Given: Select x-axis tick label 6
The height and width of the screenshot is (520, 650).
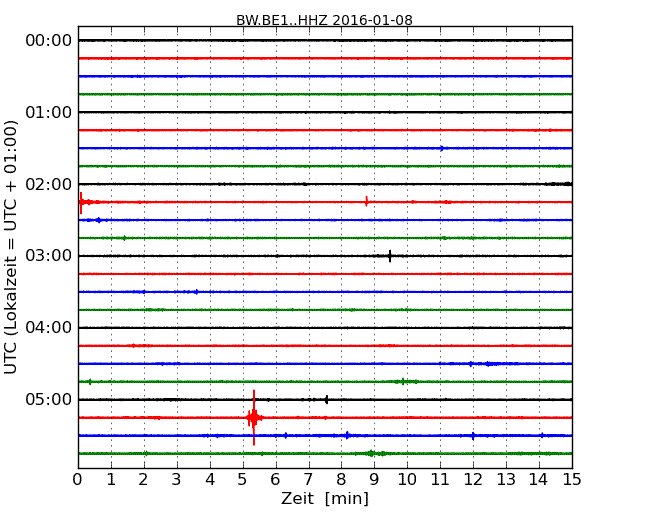Looking at the screenshot, I should pos(276,480).
